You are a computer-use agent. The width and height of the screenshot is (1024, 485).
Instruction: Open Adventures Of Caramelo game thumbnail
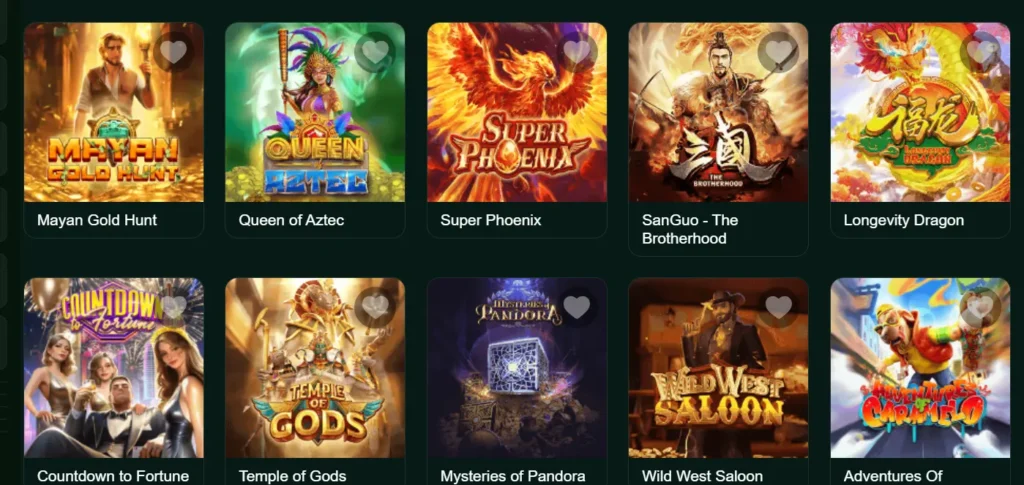click(x=920, y=368)
